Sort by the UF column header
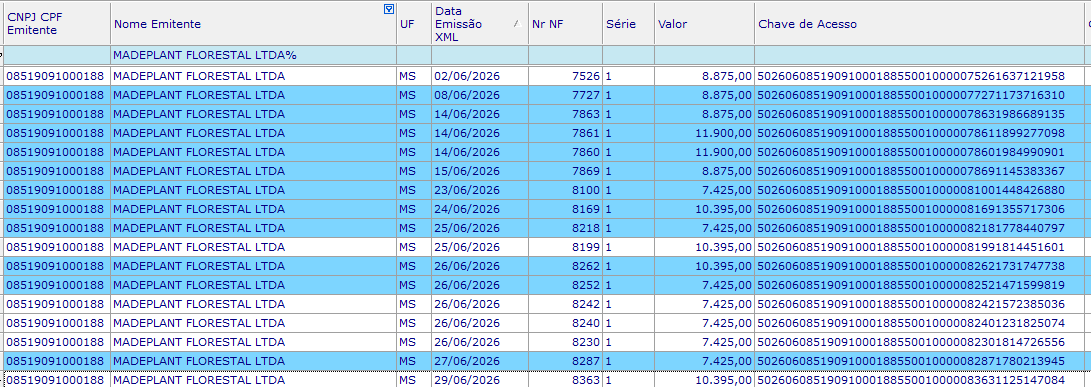The width and height of the screenshot is (1091, 387). pyautogui.click(x=414, y=24)
